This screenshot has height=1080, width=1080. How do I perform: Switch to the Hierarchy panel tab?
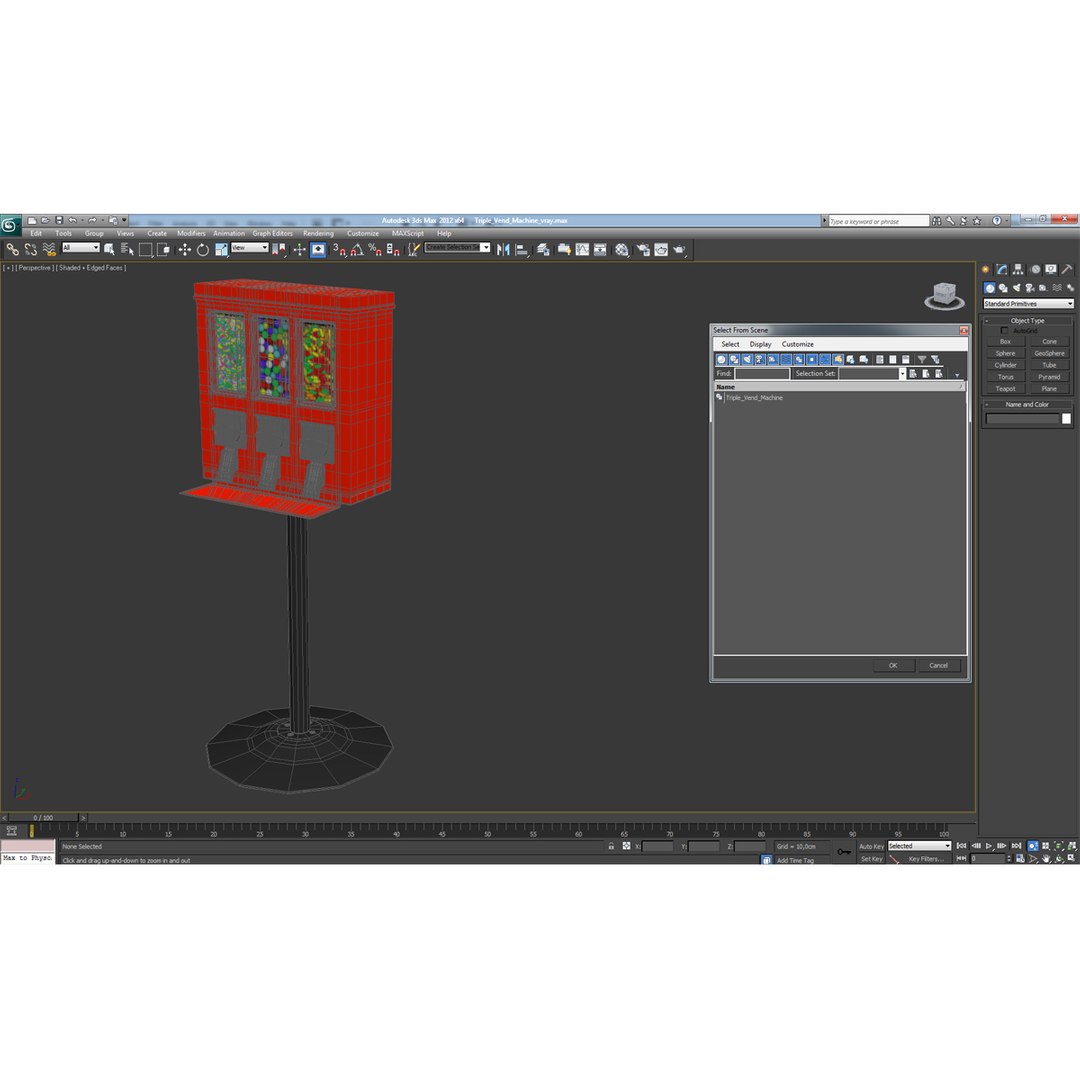tap(1018, 269)
